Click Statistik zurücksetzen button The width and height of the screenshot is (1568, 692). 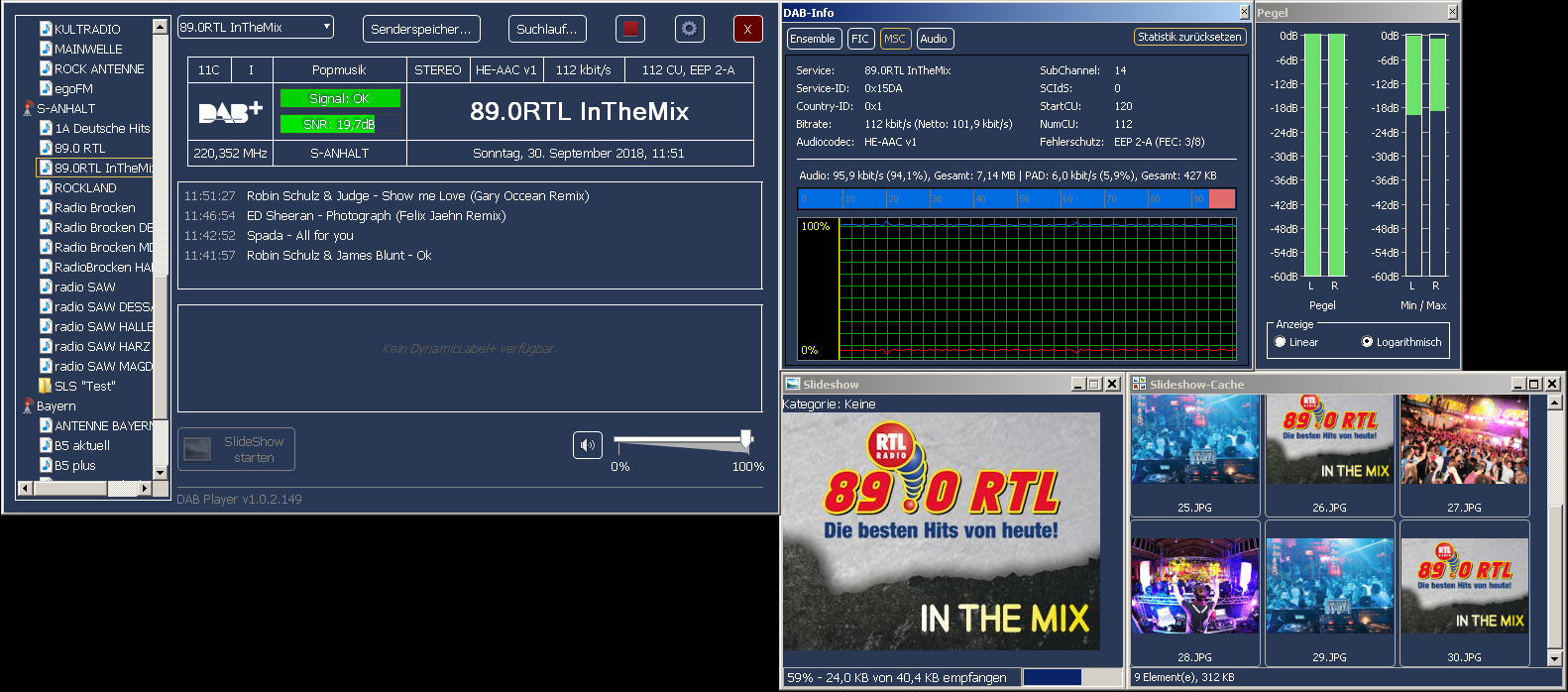click(x=1188, y=37)
